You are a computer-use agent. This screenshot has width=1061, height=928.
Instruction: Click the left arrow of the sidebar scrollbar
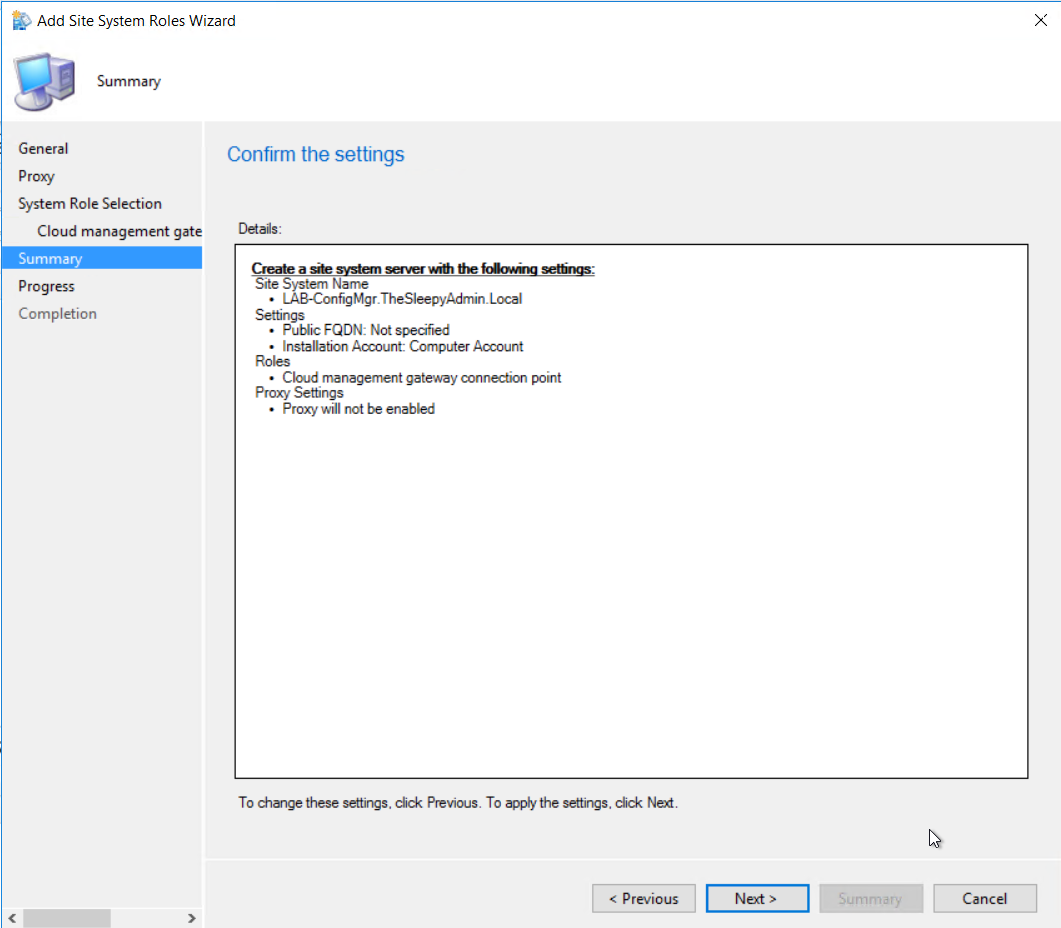coord(11,917)
